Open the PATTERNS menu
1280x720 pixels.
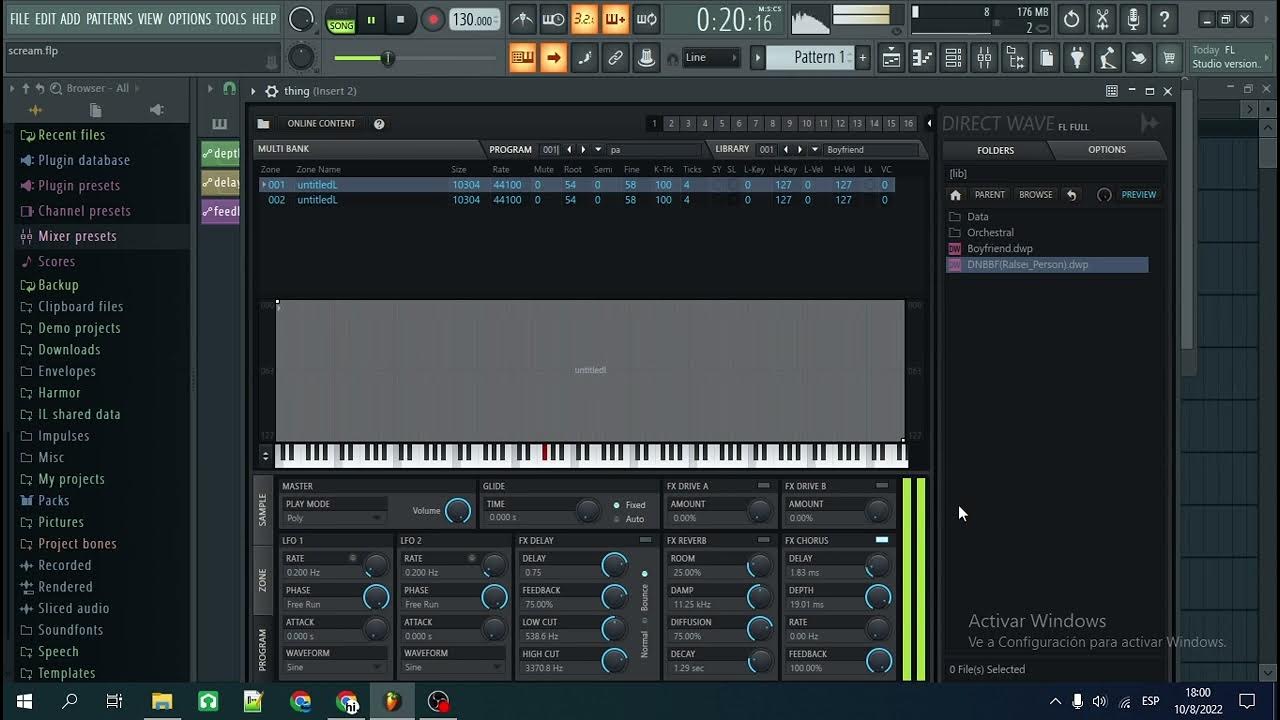click(109, 19)
